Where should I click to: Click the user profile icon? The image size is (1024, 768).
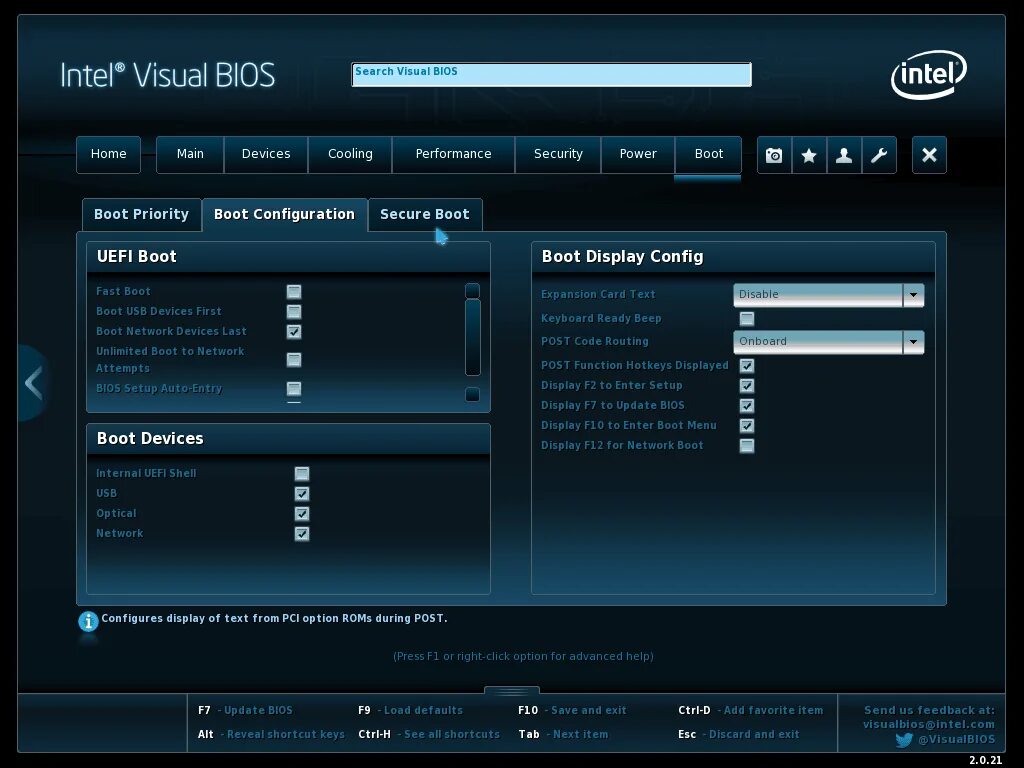coord(844,155)
